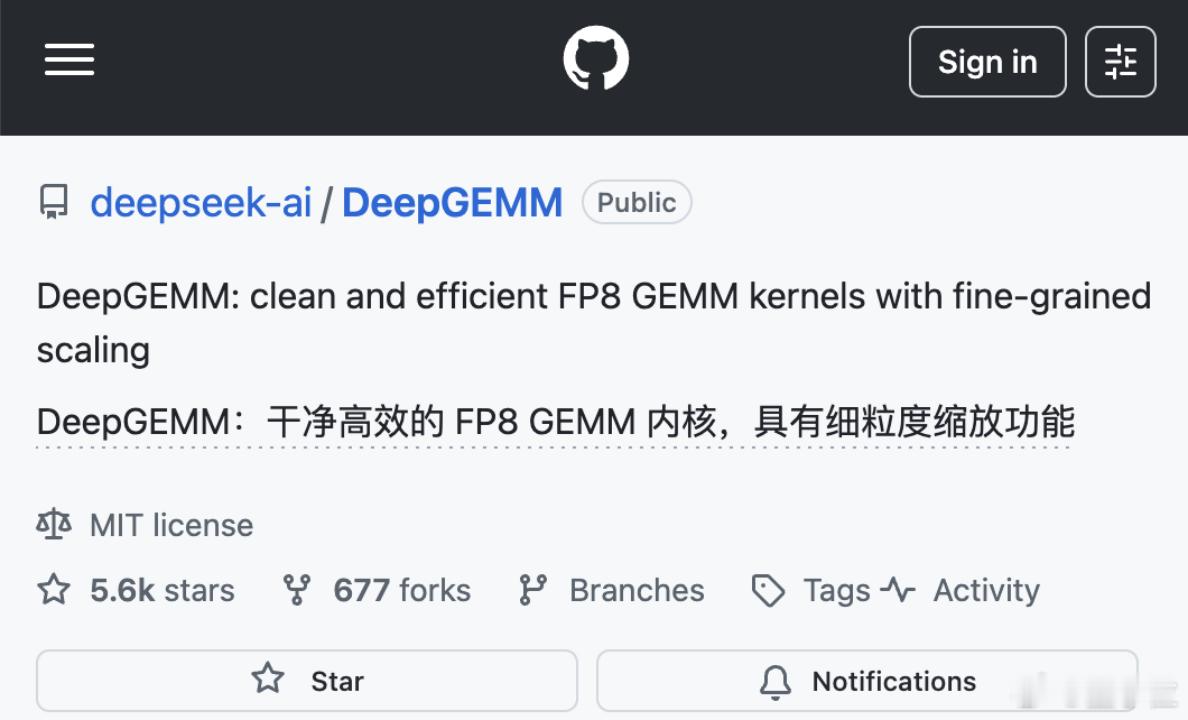Open the appearance settings sliders icon
This screenshot has width=1188, height=720.
pos(1120,61)
